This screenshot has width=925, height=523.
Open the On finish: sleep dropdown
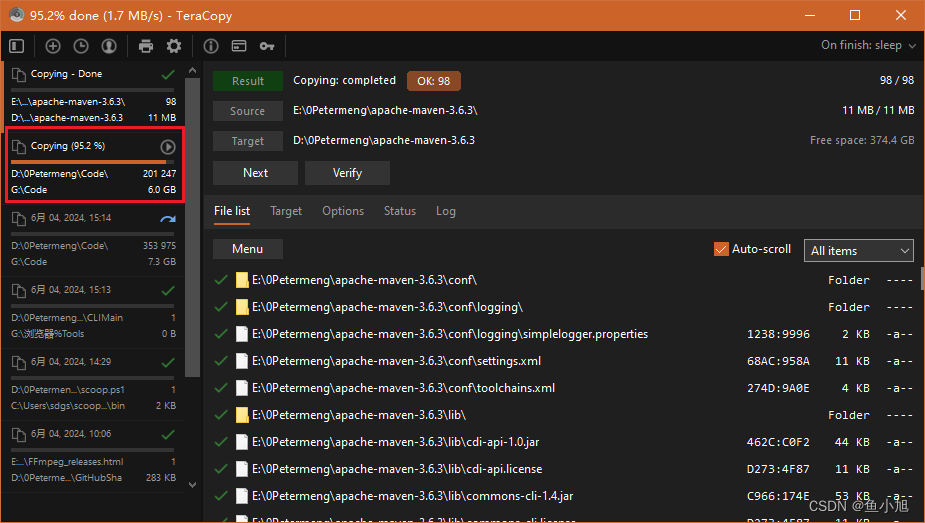[868, 45]
